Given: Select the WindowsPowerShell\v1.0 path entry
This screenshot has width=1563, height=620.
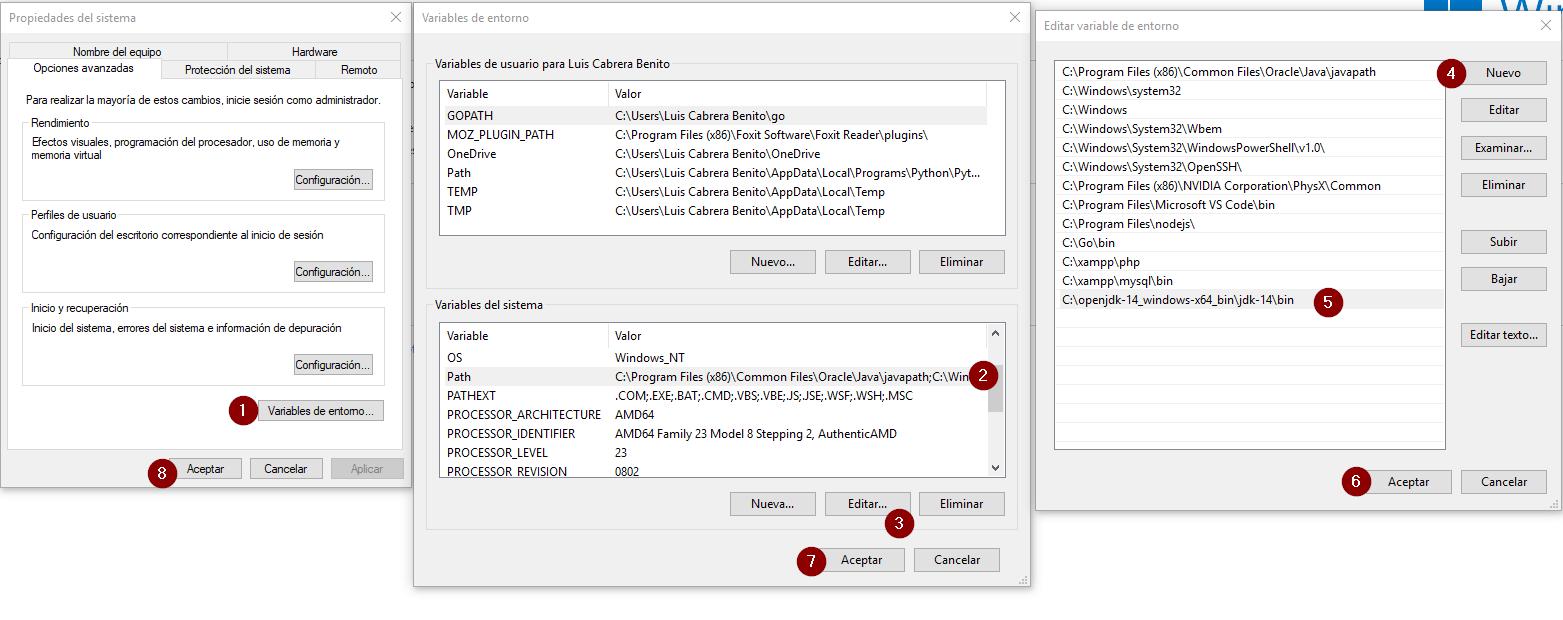Looking at the screenshot, I should pyautogui.click(x=1249, y=148).
